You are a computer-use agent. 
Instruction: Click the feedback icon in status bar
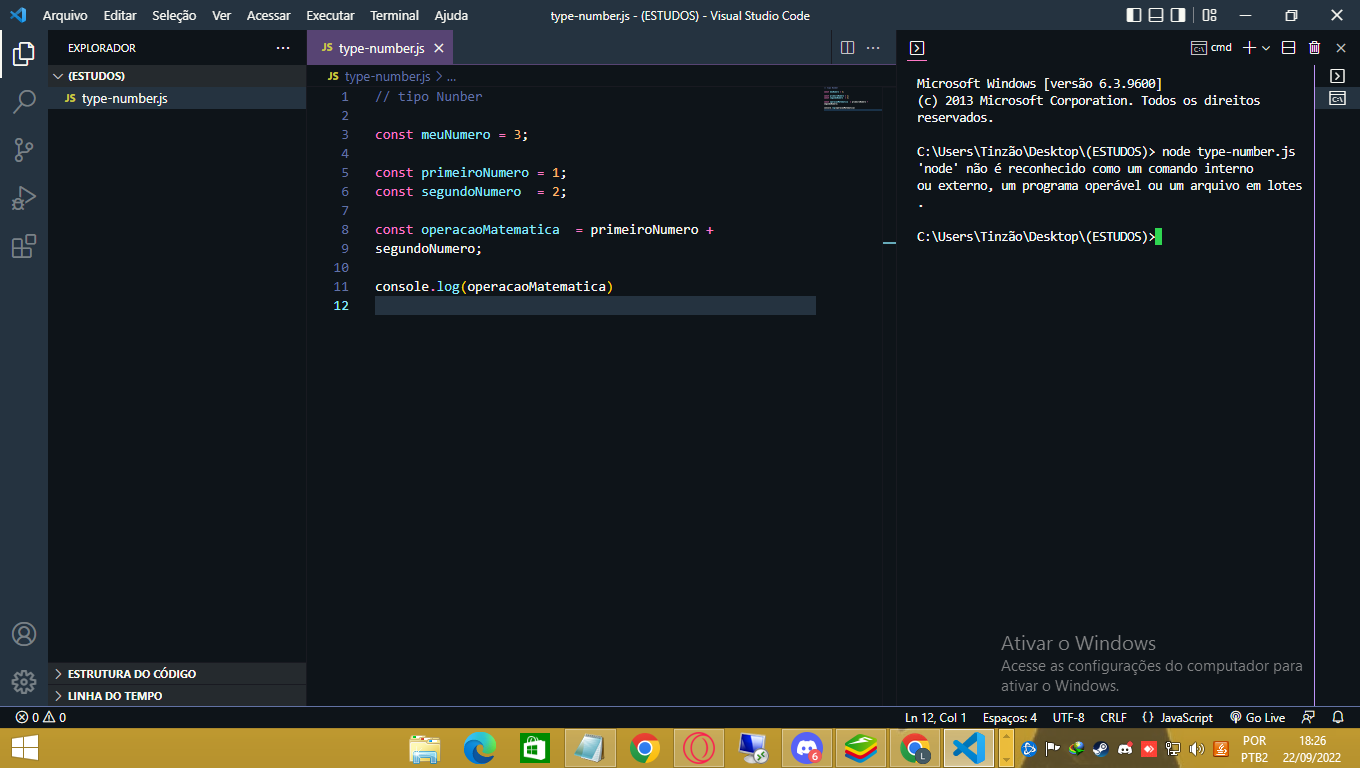pyautogui.click(x=1308, y=717)
